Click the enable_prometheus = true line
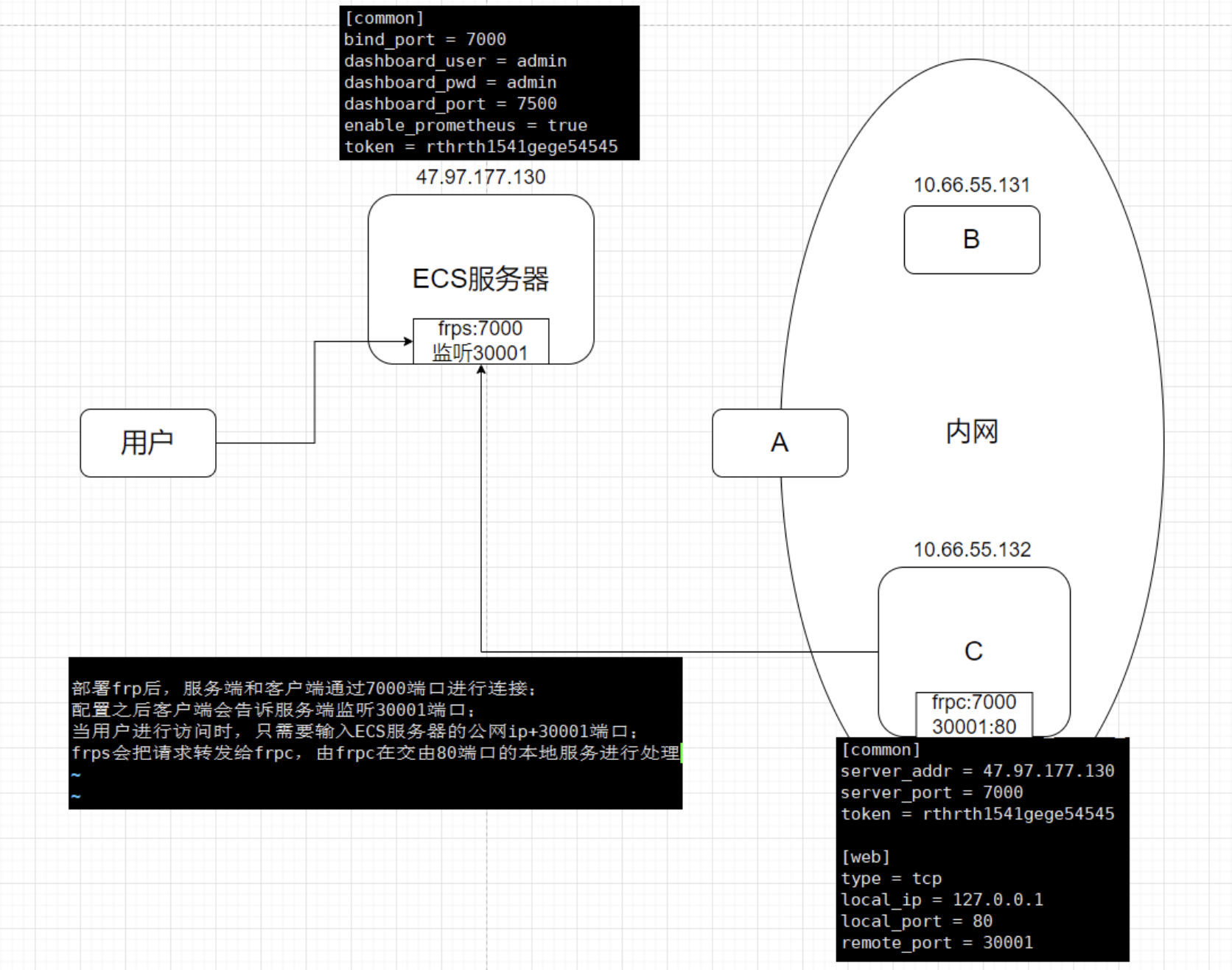Viewport: 1232px width, 970px height. coord(465,125)
